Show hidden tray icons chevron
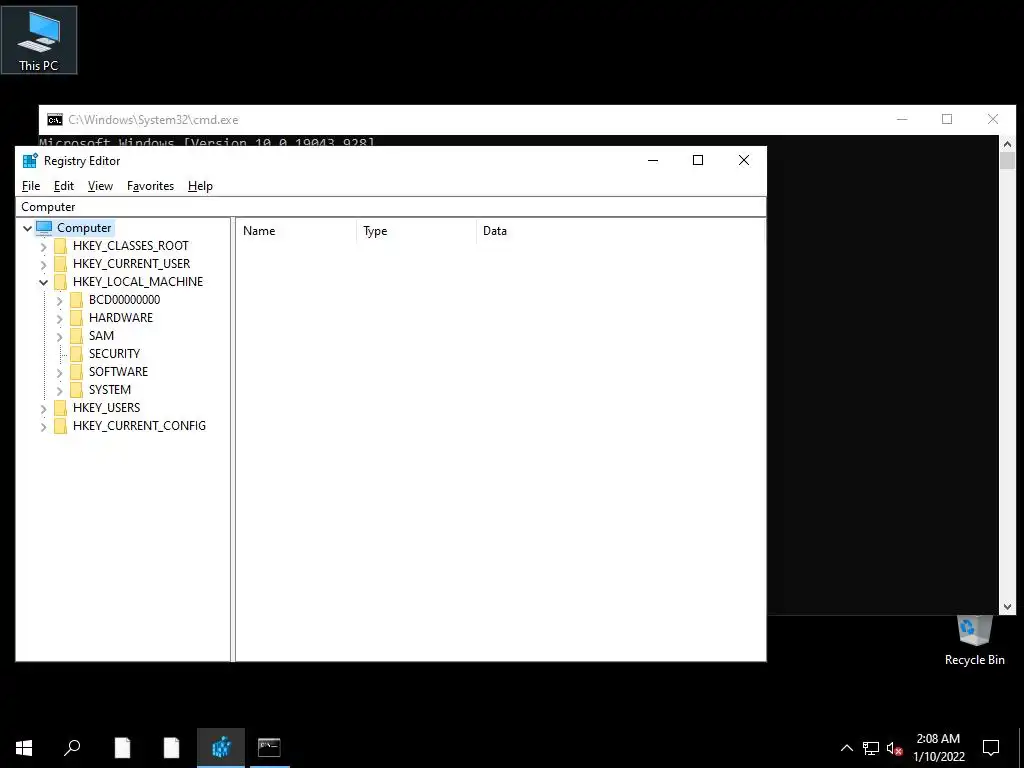The image size is (1024, 768). [846, 748]
